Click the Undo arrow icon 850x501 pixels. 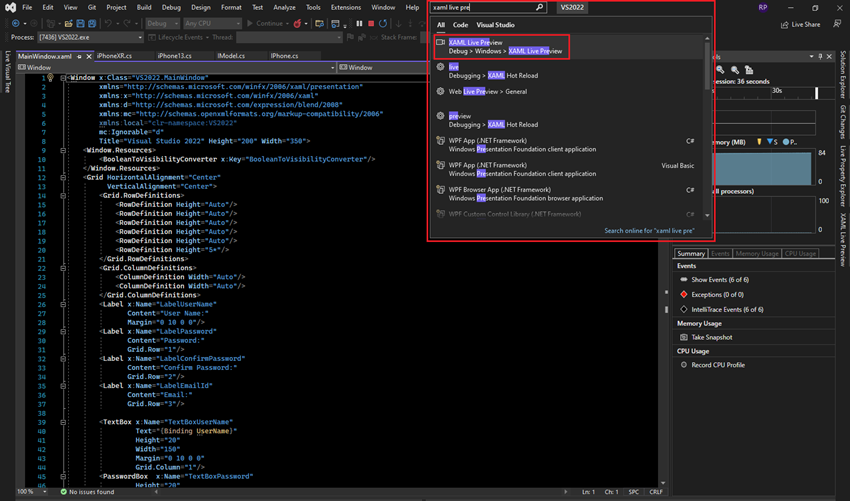tap(108, 23)
